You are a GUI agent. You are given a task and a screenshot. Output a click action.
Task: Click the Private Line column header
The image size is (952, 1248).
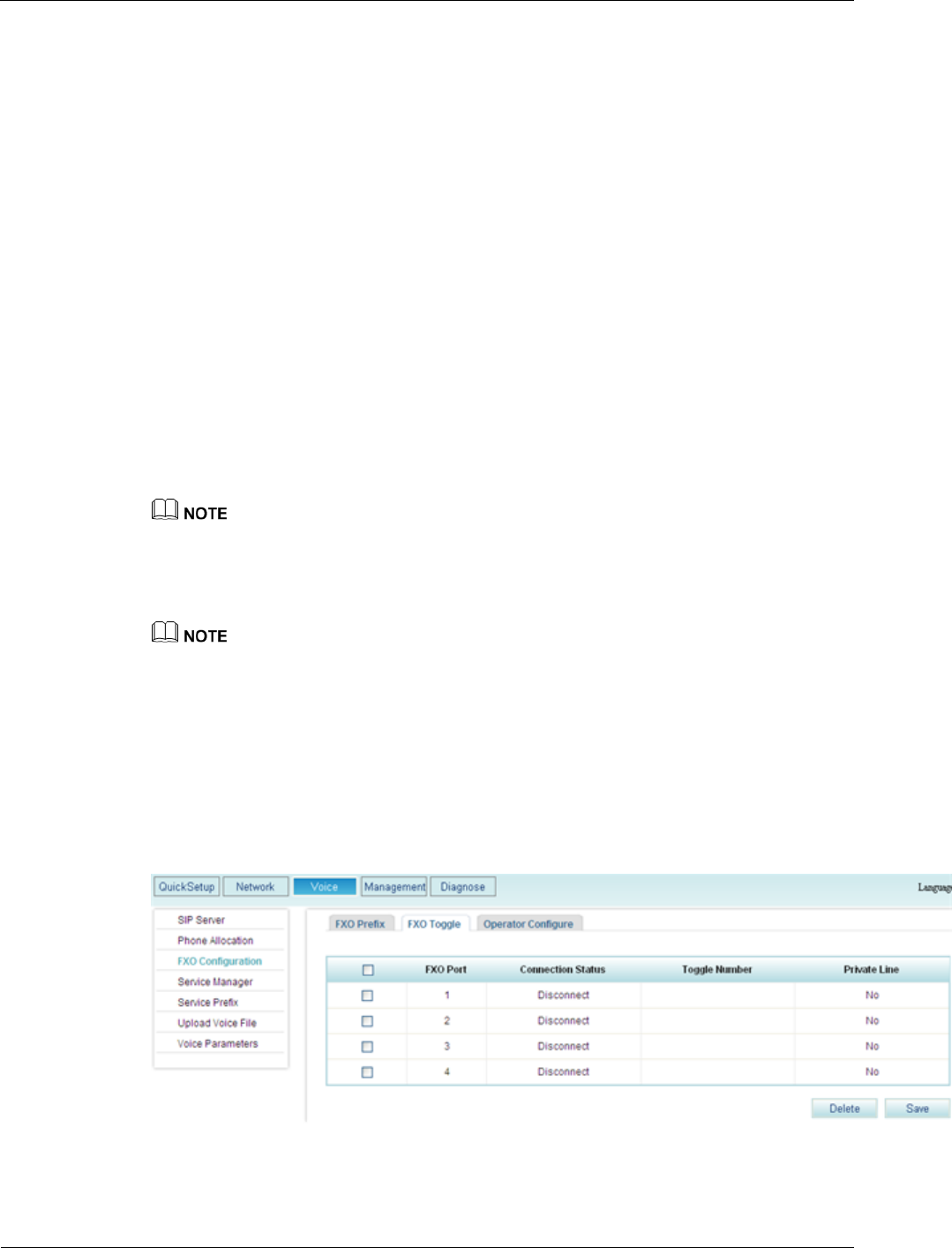pos(872,969)
